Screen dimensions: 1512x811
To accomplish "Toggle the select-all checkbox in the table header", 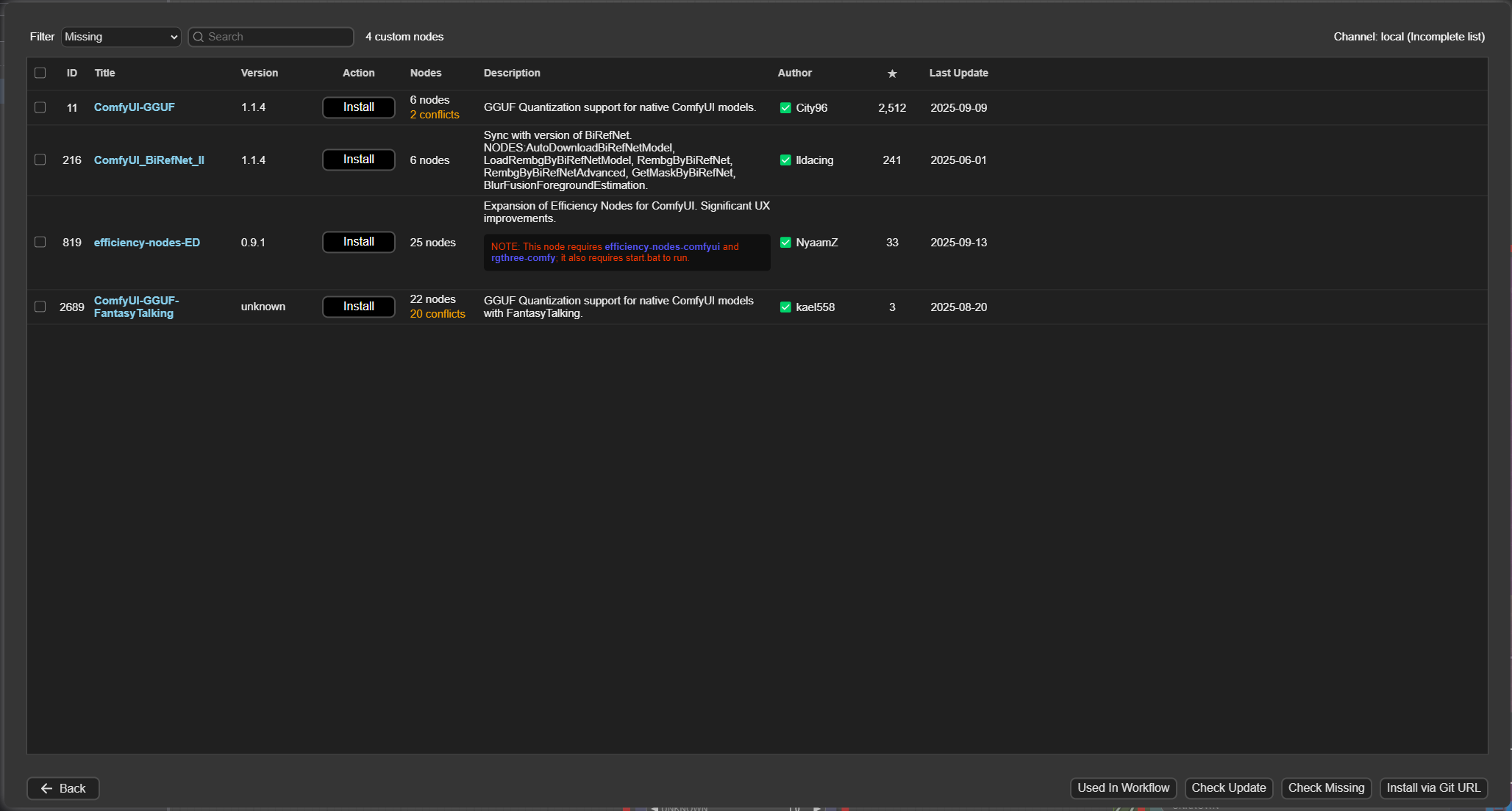I will coord(40,73).
